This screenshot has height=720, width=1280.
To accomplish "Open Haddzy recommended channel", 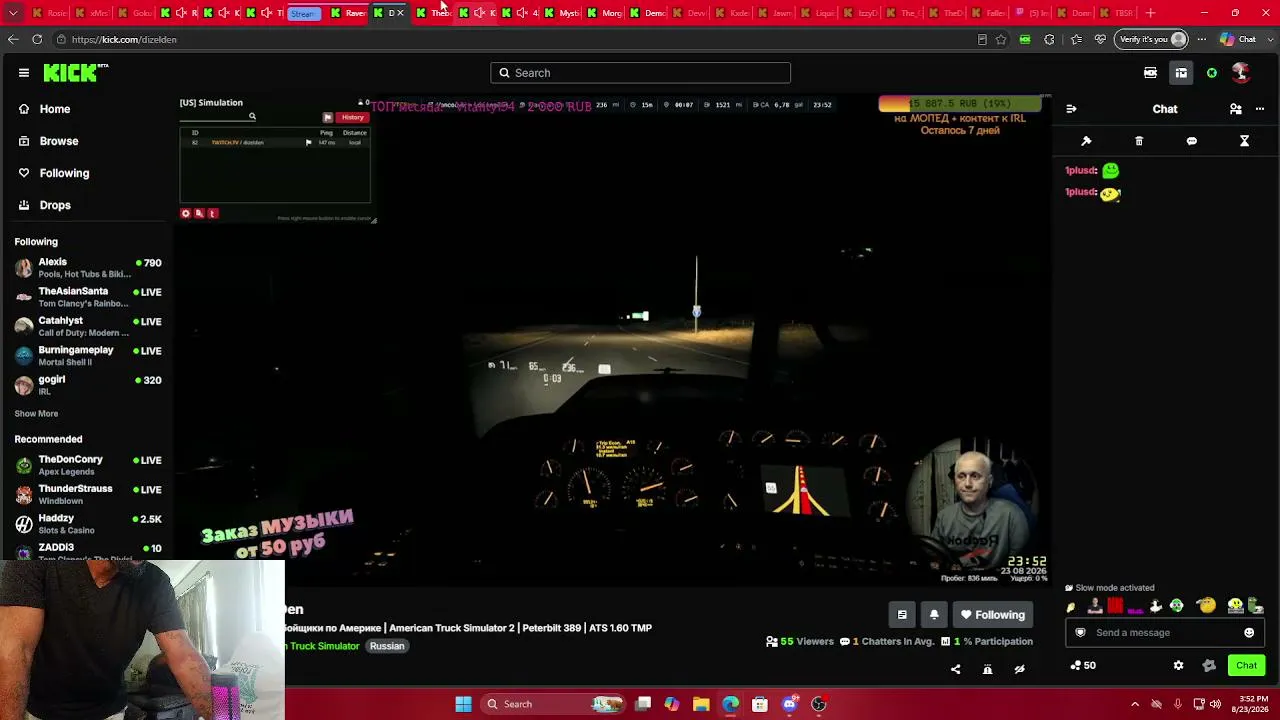I will click(x=88, y=524).
